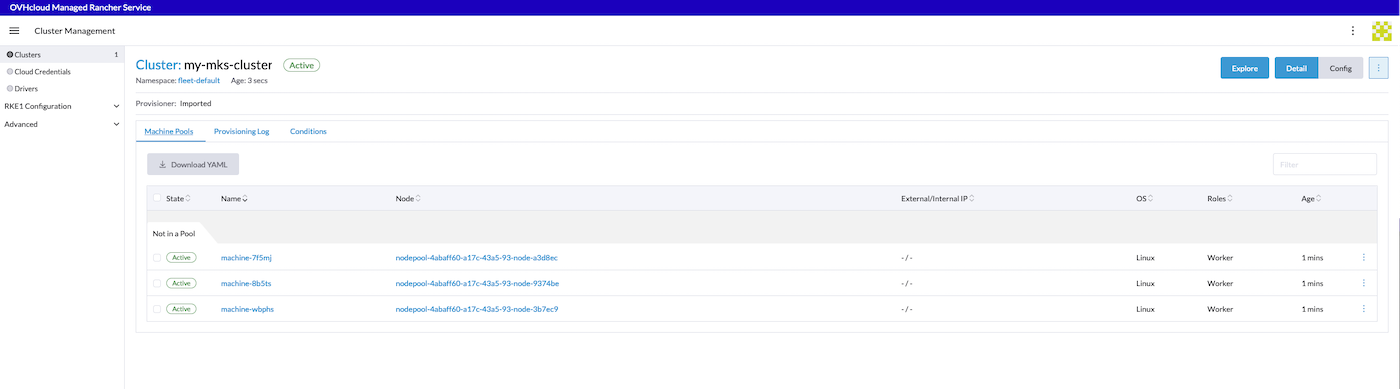This screenshot has height=389, width=1400.
Task: Sort table by Name column arrow
Action: [245, 198]
